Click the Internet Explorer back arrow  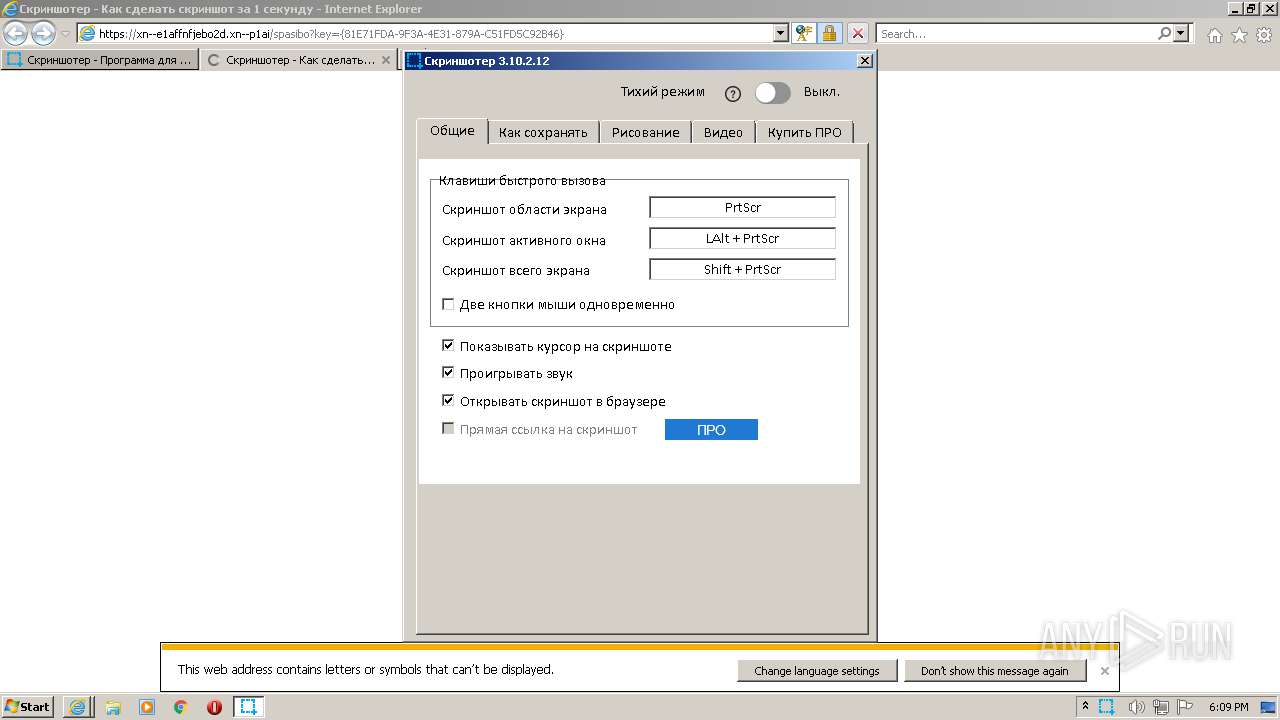pyautogui.click(x=15, y=34)
